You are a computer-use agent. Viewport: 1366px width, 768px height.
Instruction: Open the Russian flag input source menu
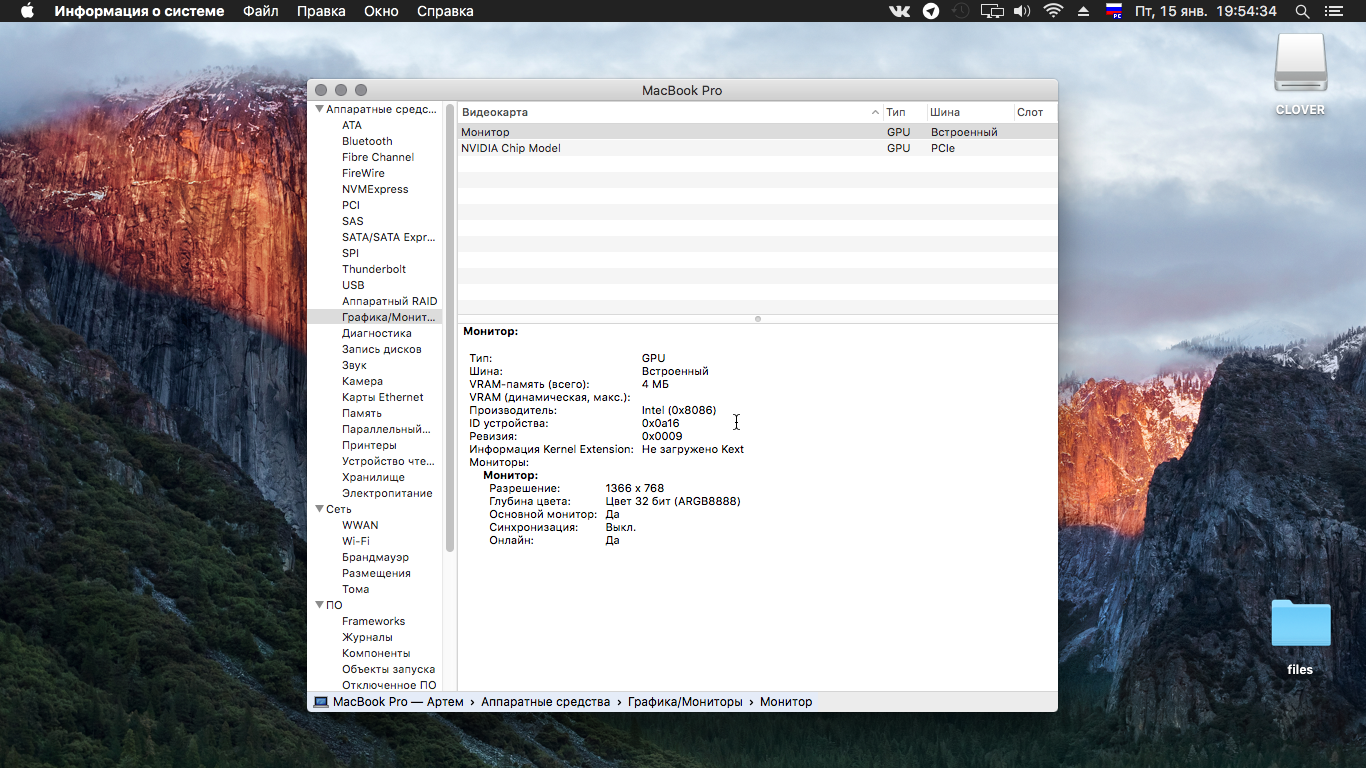[1114, 11]
